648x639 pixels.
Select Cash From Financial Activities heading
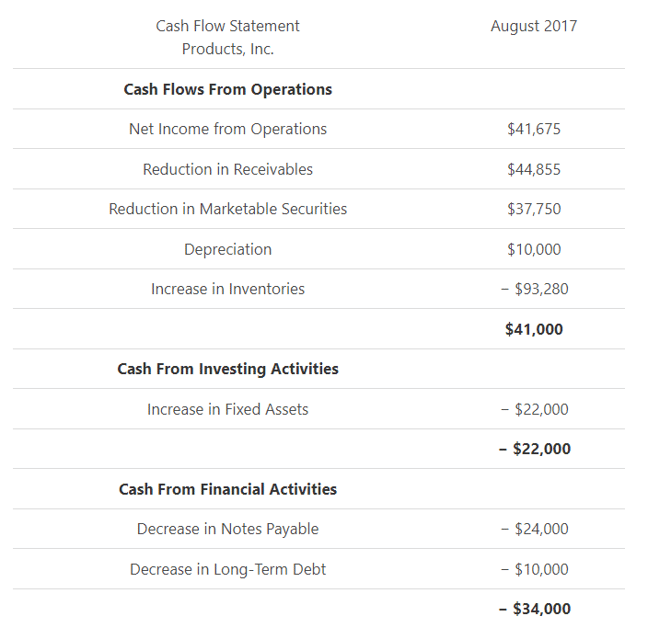227,489
